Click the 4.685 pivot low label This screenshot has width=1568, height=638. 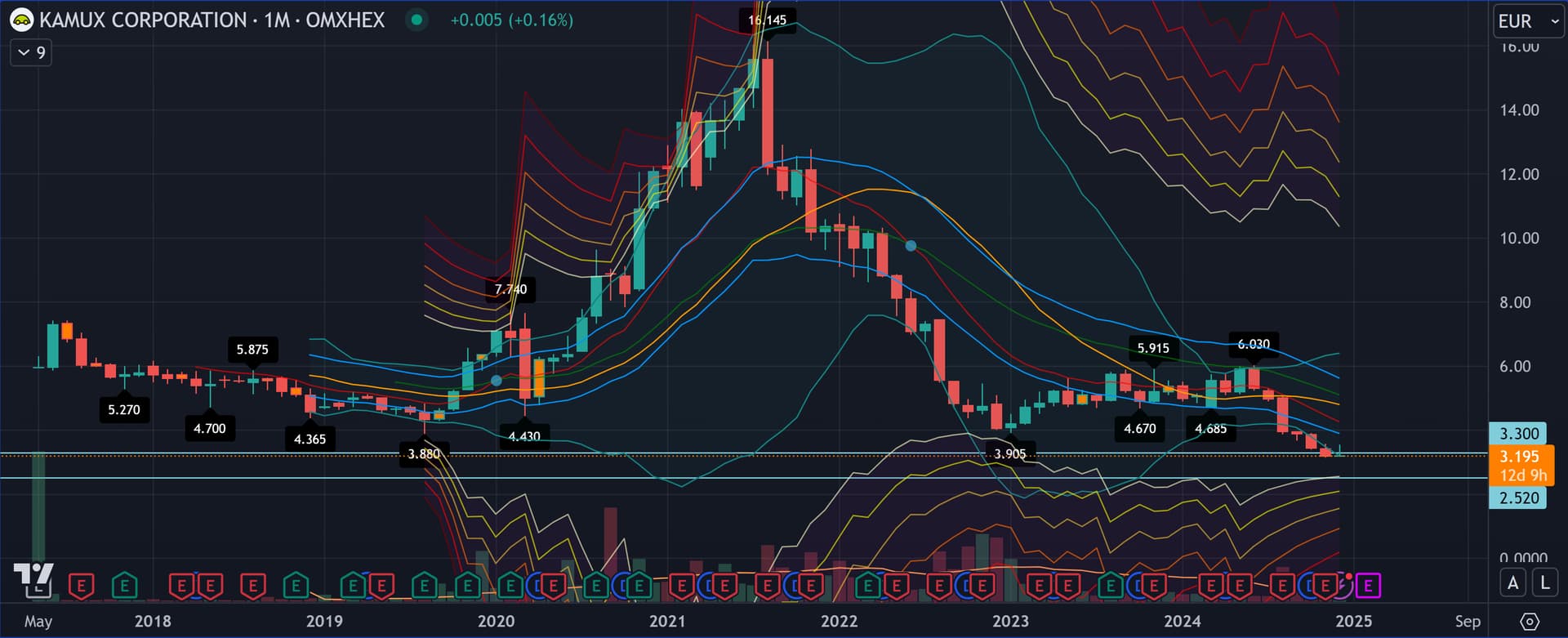(1210, 429)
